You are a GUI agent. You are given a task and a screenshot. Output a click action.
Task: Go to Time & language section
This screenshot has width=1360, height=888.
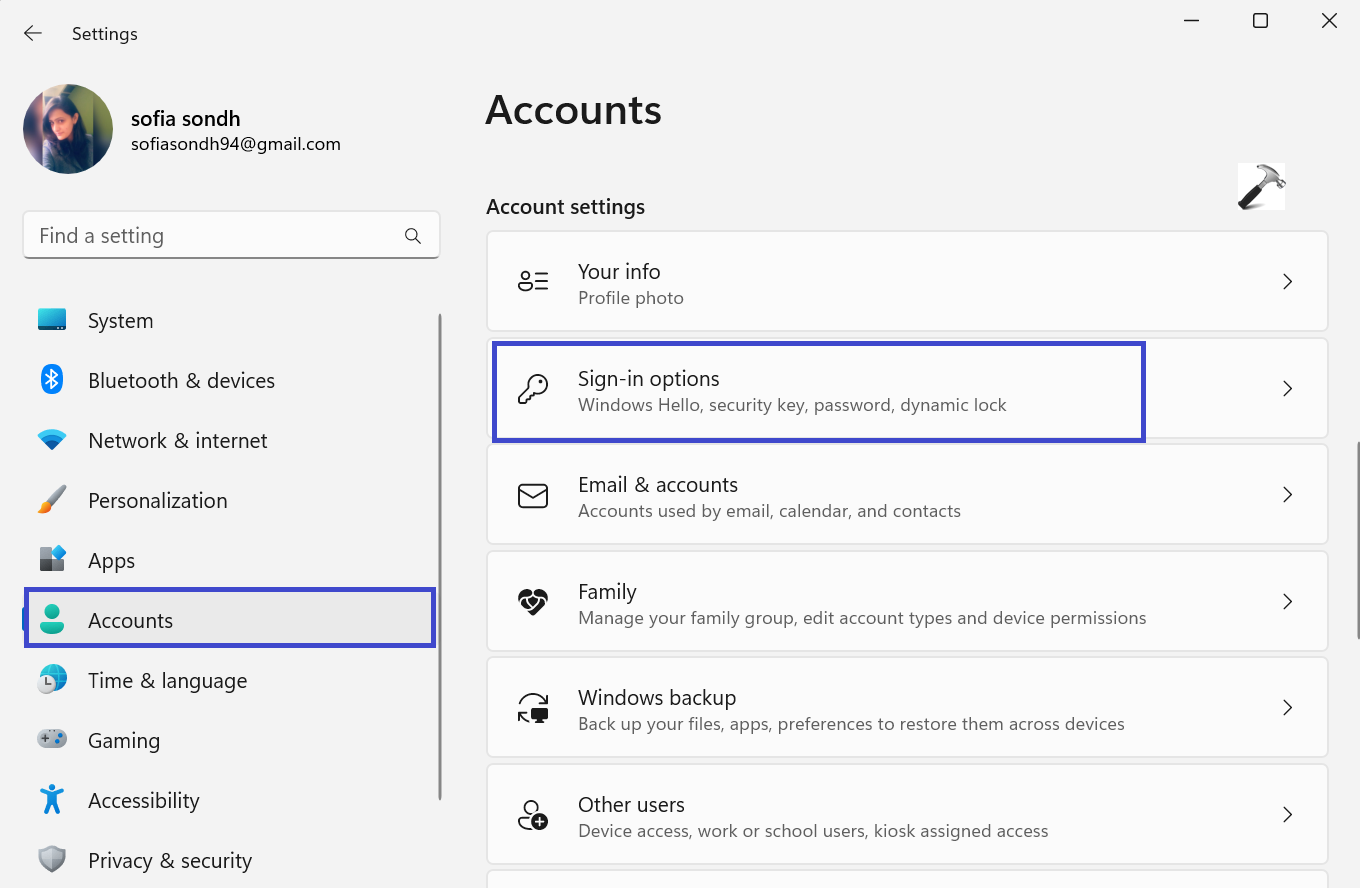(167, 681)
